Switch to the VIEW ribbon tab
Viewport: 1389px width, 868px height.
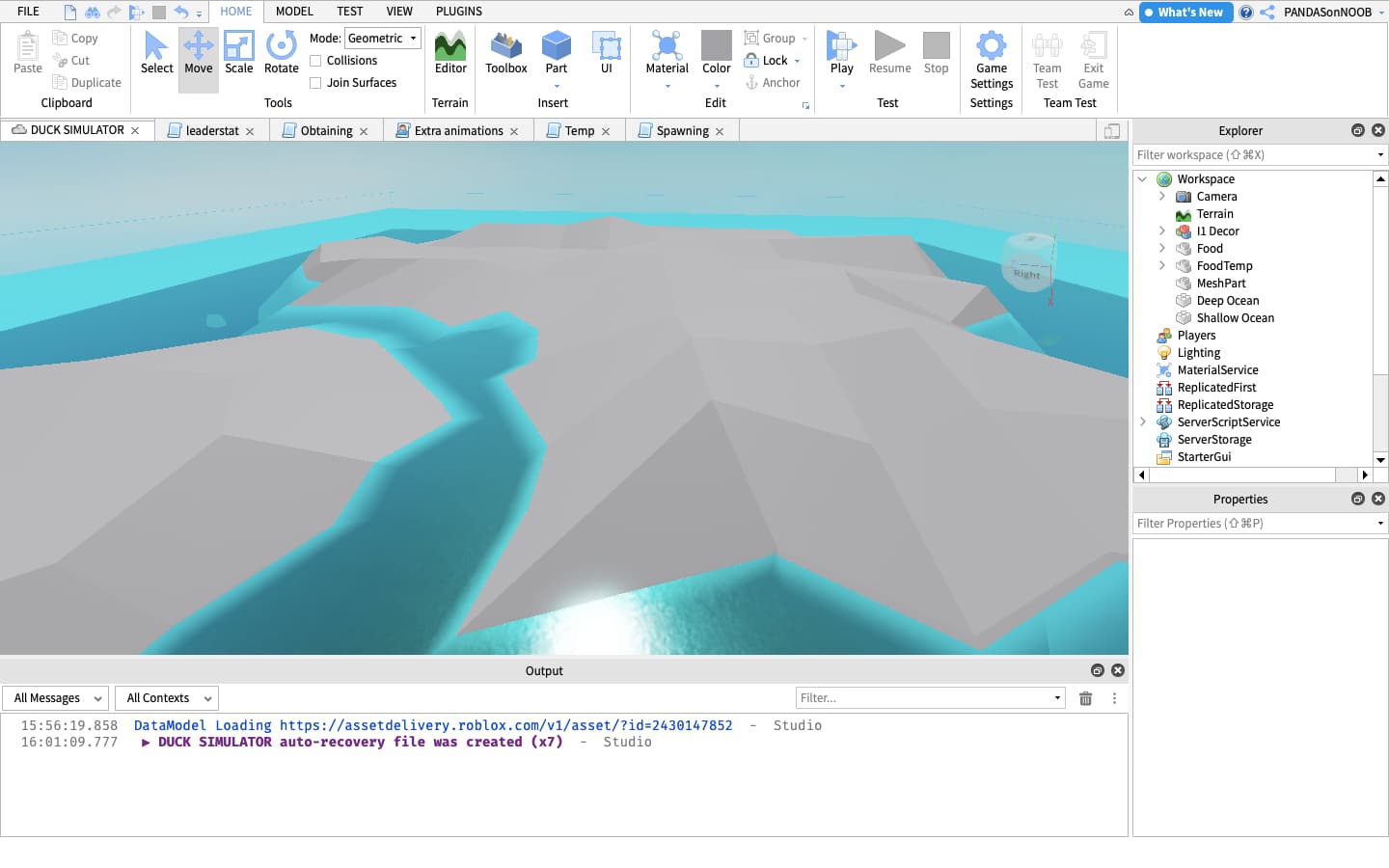point(399,12)
